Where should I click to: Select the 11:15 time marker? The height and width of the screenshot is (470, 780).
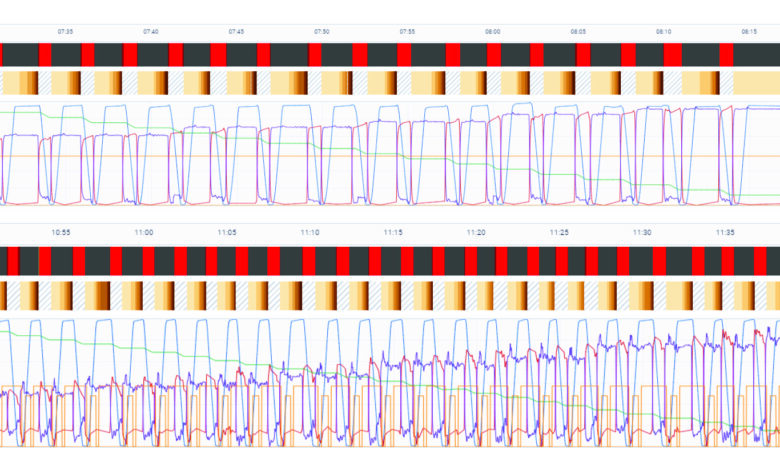coord(393,232)
